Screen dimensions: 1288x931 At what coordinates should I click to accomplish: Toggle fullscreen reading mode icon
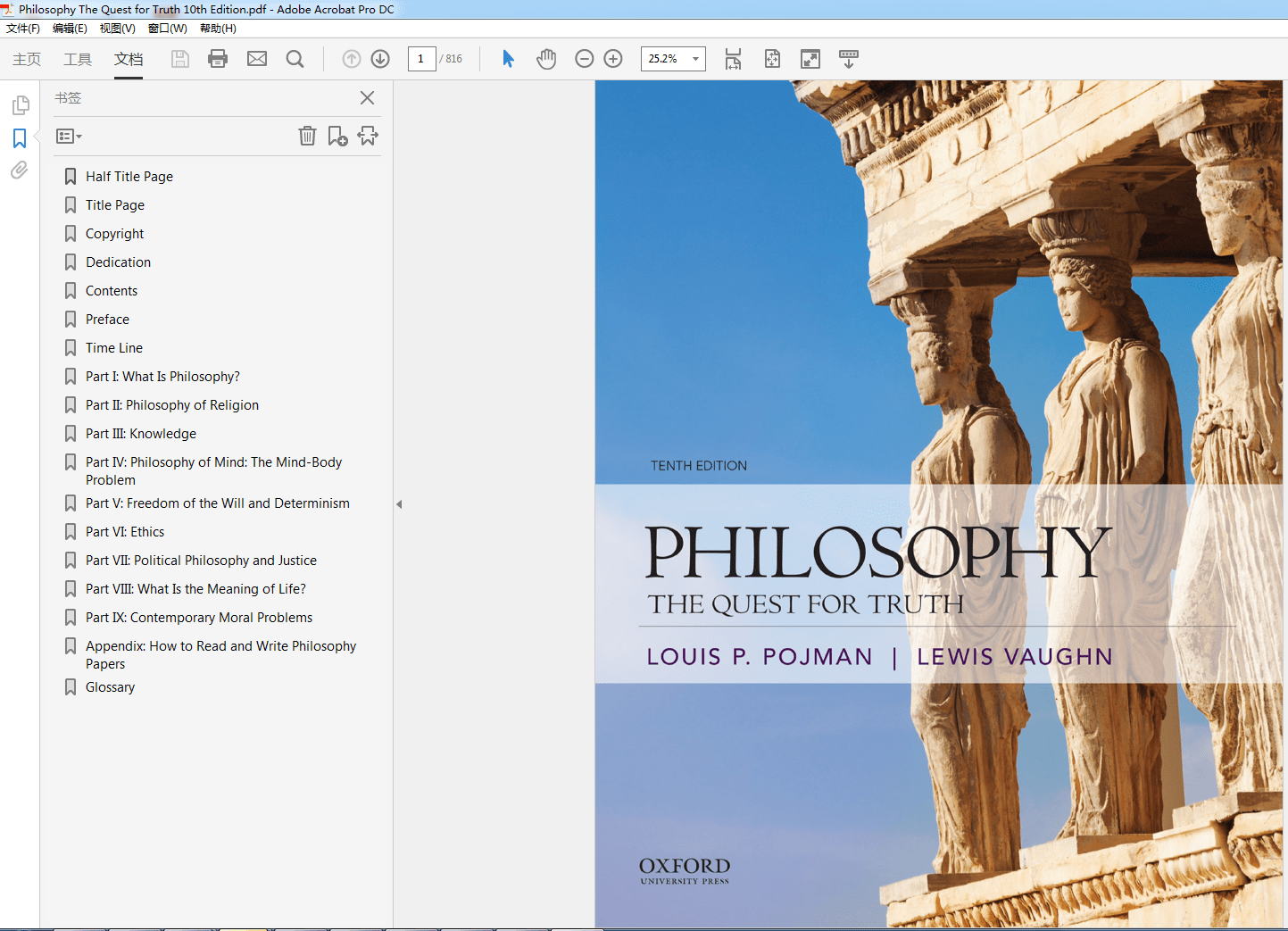tap(810, 58)
